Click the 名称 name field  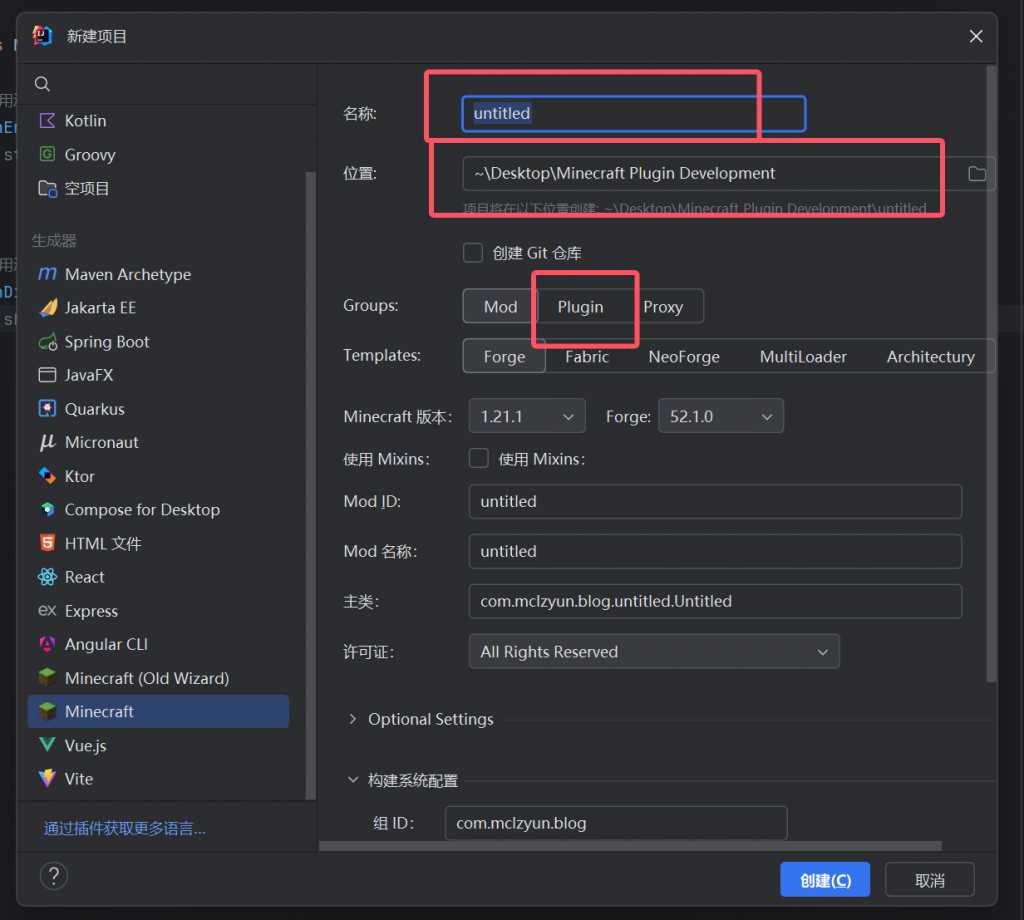point(633,114)
